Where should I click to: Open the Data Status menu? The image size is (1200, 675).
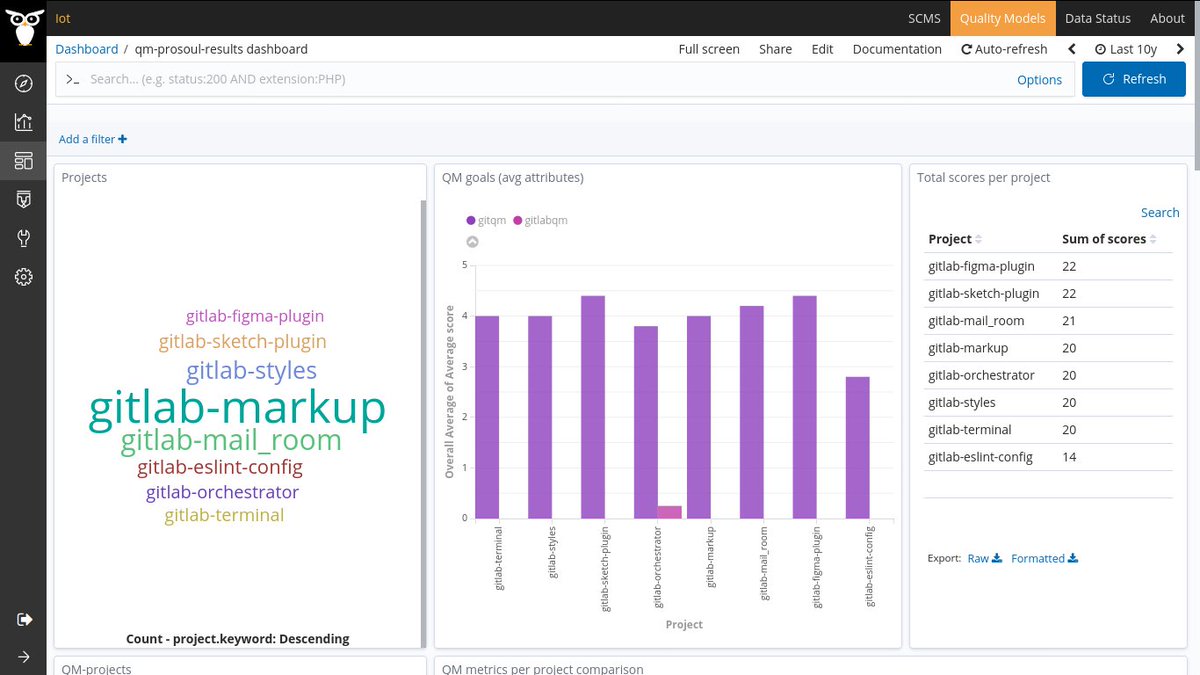[x=1097, y=18]
